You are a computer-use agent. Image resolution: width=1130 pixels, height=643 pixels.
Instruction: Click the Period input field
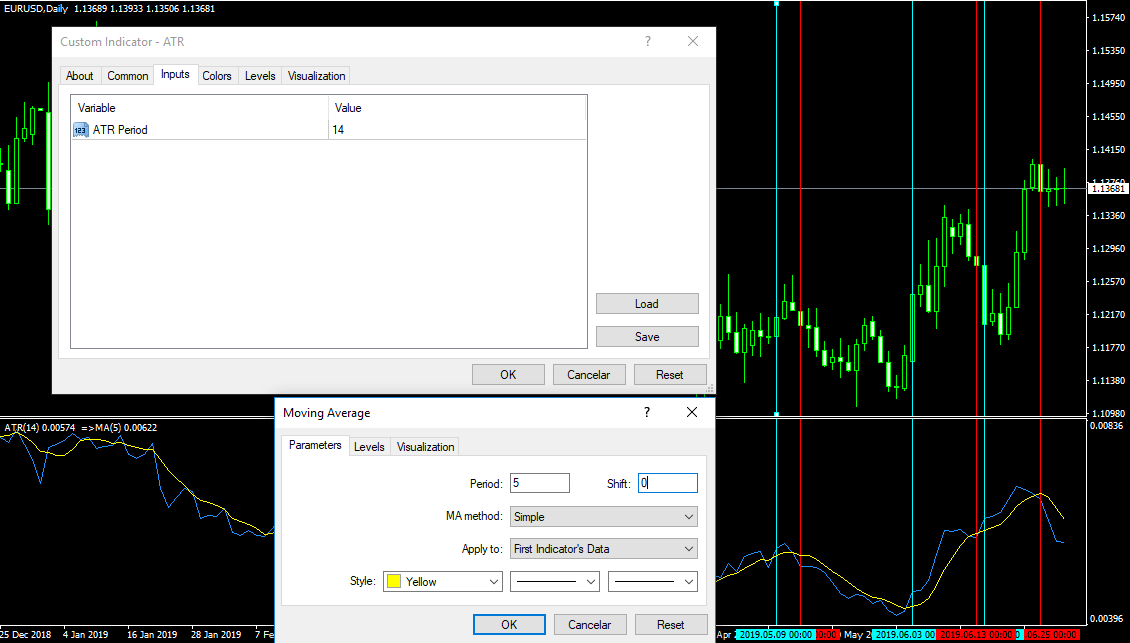click(539, 483)
